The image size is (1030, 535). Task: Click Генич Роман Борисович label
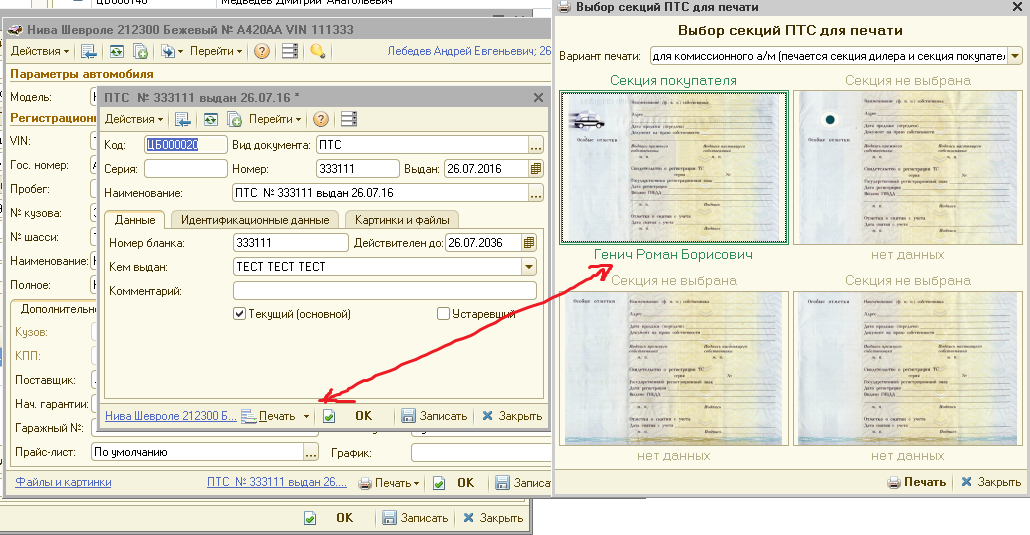673,254
